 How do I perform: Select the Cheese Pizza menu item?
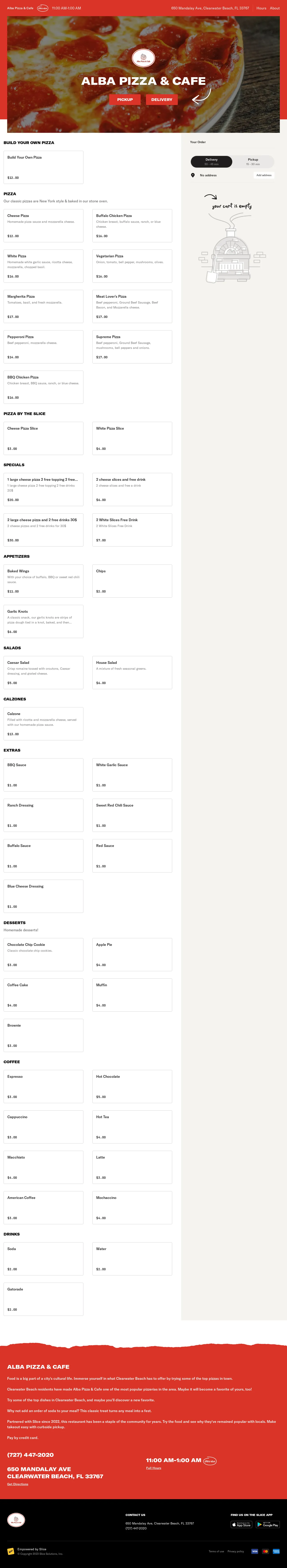[x=44, y=226]
